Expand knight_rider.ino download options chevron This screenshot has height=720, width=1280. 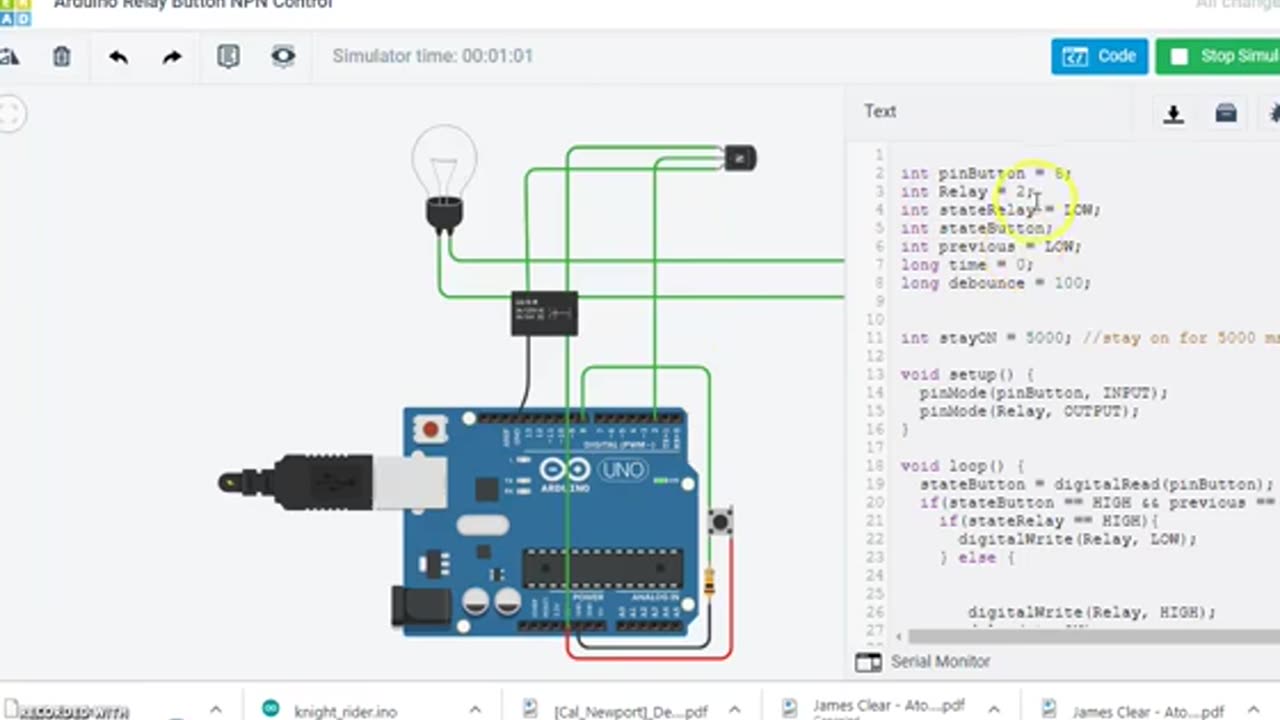click(475, 710)
